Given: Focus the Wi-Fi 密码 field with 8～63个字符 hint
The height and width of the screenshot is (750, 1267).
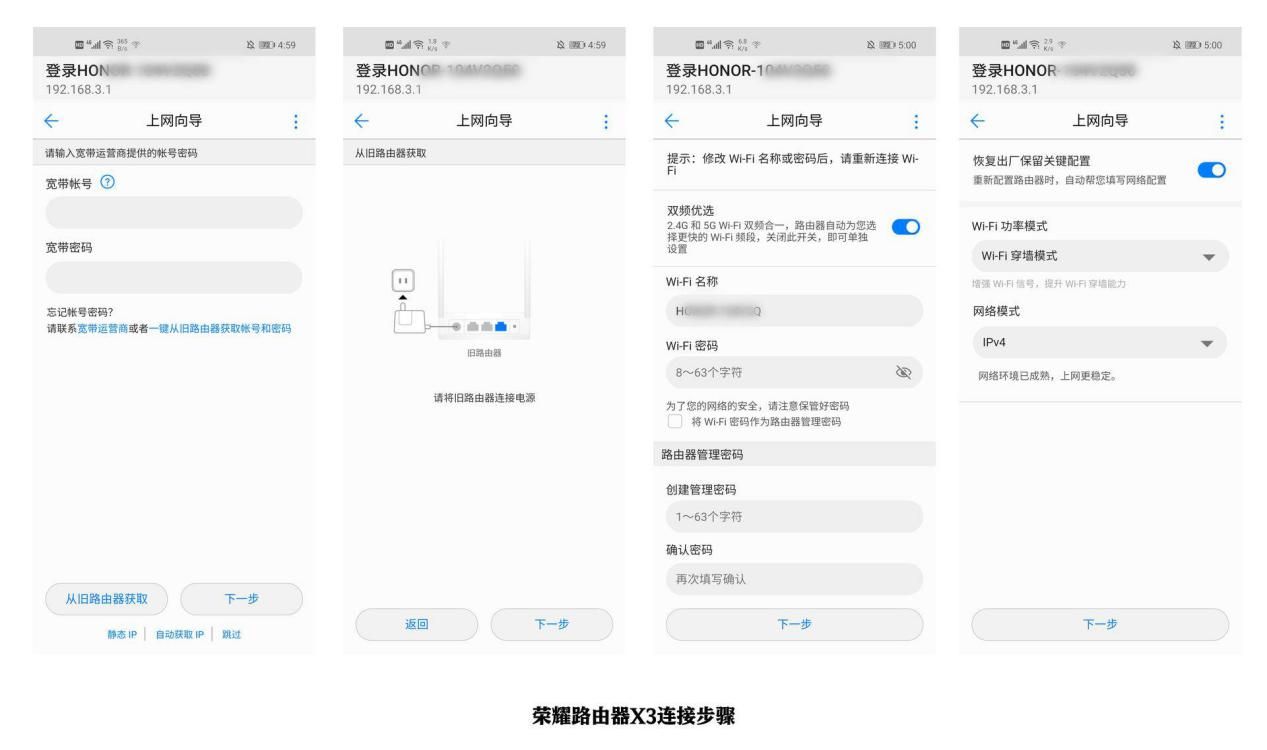Looking at the screenshot, I should click(794, 373).
